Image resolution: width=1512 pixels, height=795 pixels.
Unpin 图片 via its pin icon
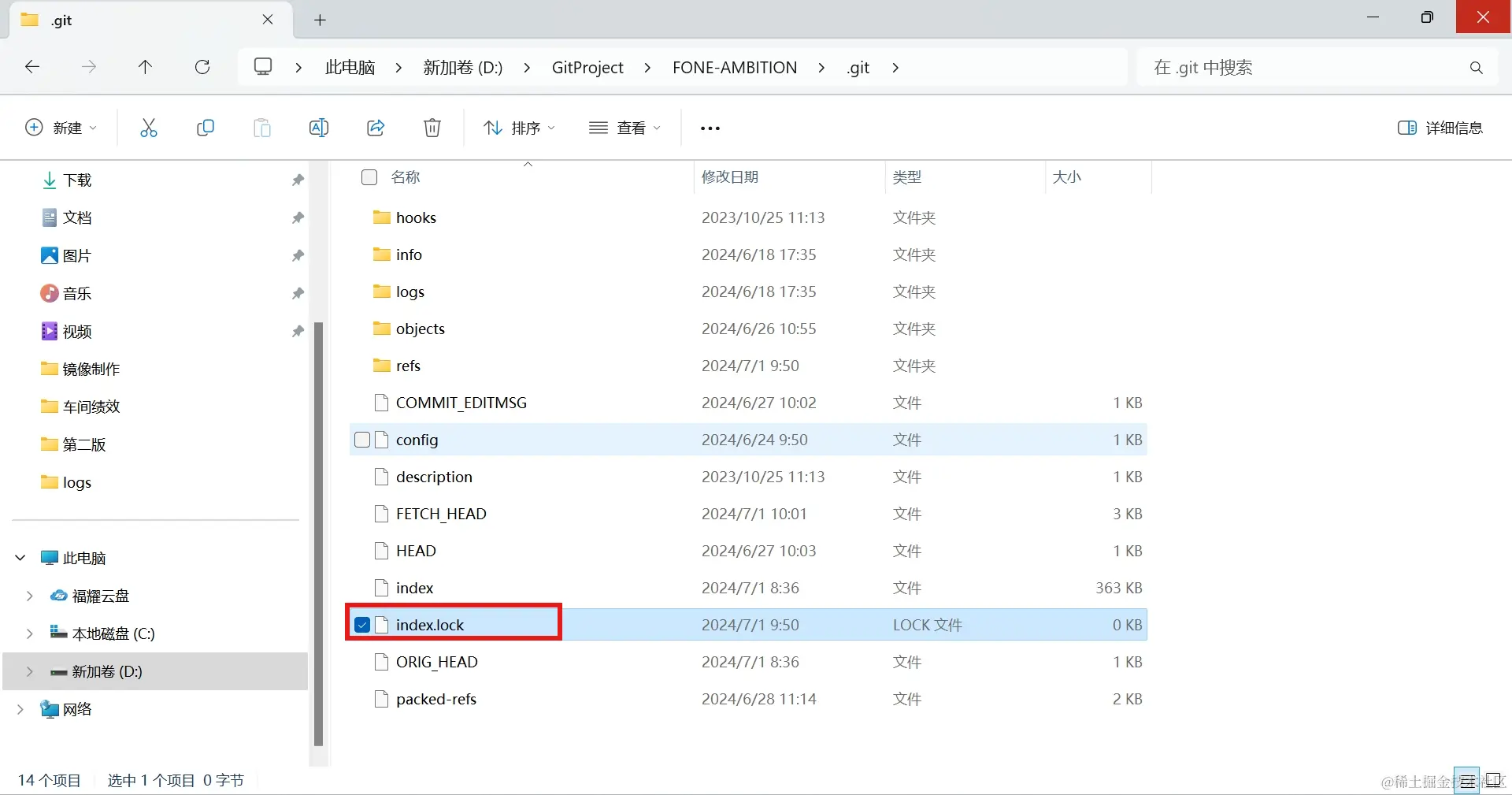pyautogui.click(x=298, y=256)
